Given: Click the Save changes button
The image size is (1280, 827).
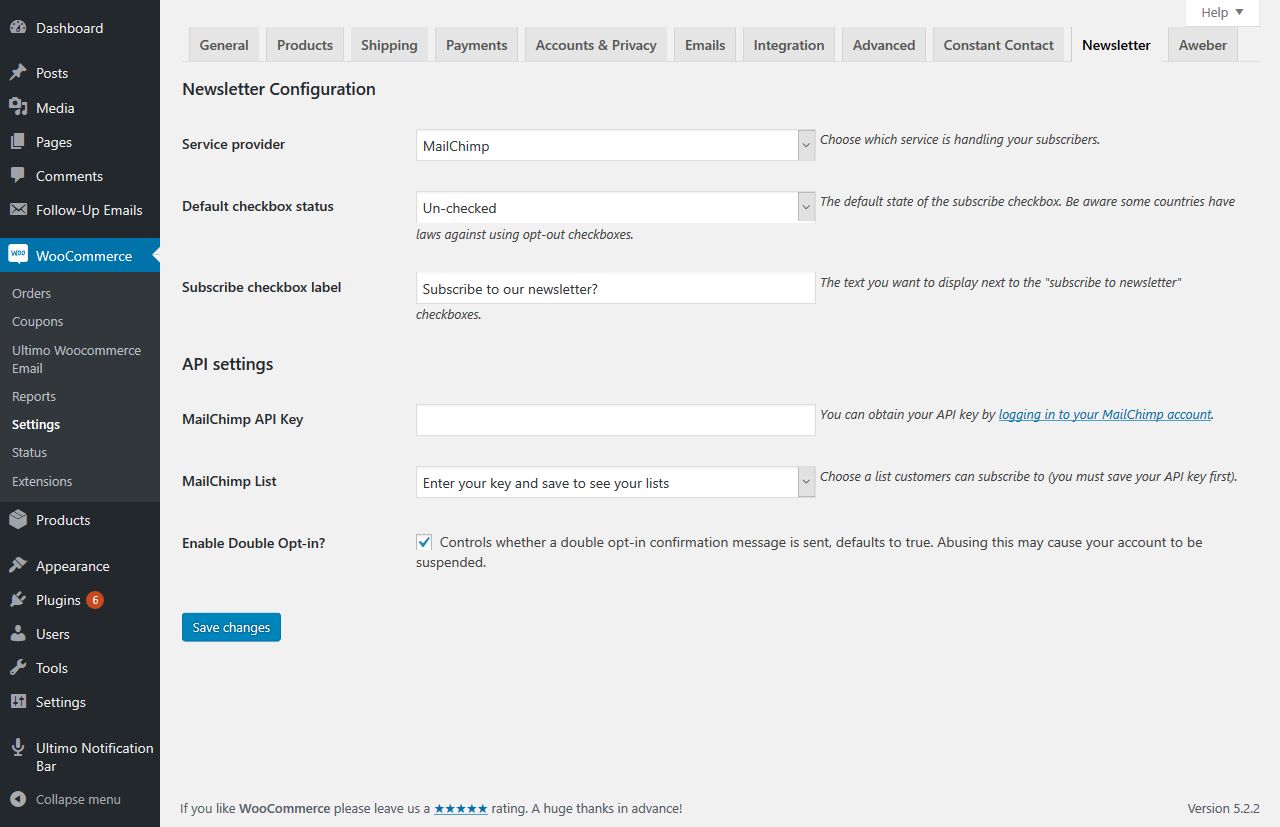Looking at the screenshot, I should point(231,627).
